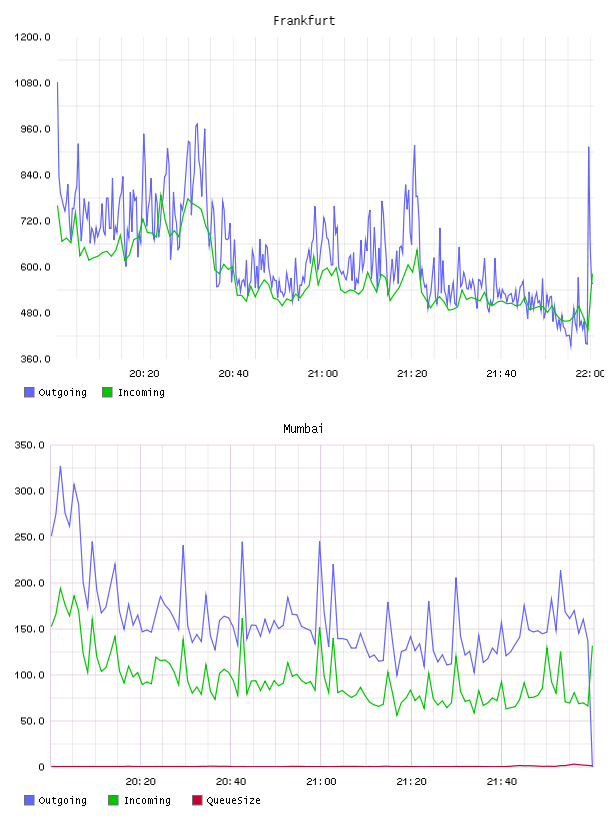608x816 pixels.
Task: Click the 100.0 y-axis label on Mumbai chart
Action: [x=30, y=675]
